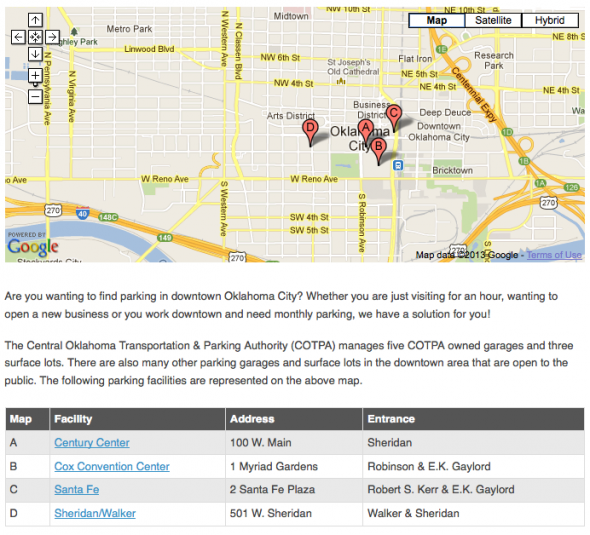Image resolution: width=590 pixels, height=535 pixels.
Task: Zoom in with the plus button
Action: pos(35,76)
